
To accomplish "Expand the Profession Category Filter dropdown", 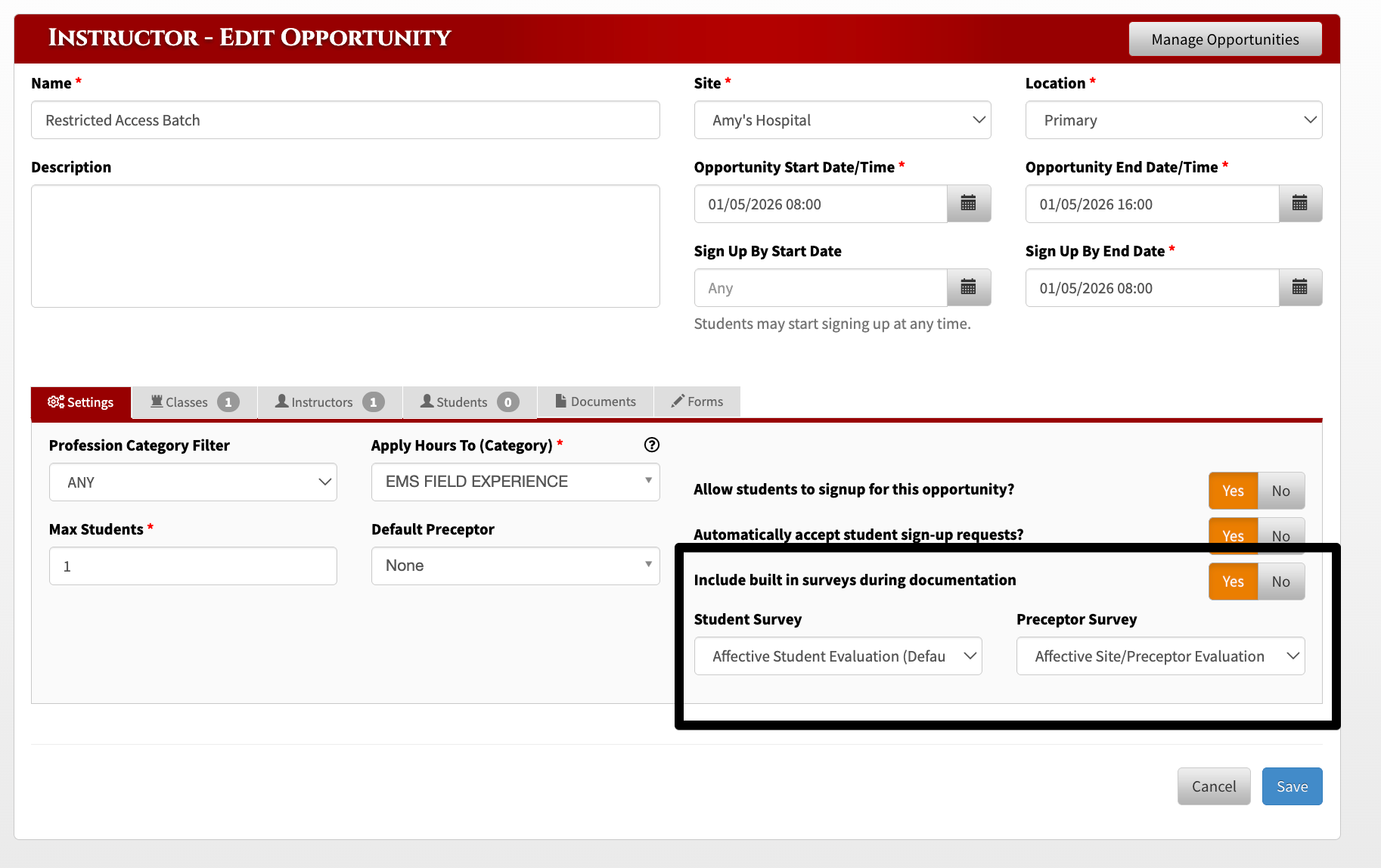I will point(193,482).
